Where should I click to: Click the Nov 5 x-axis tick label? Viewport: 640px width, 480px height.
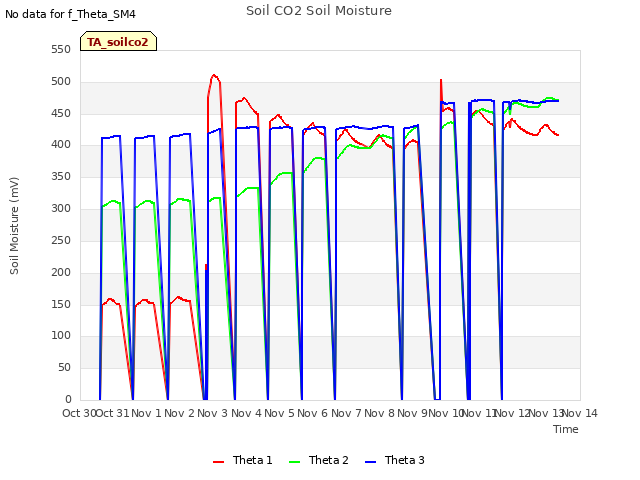(x=279, y=413)
